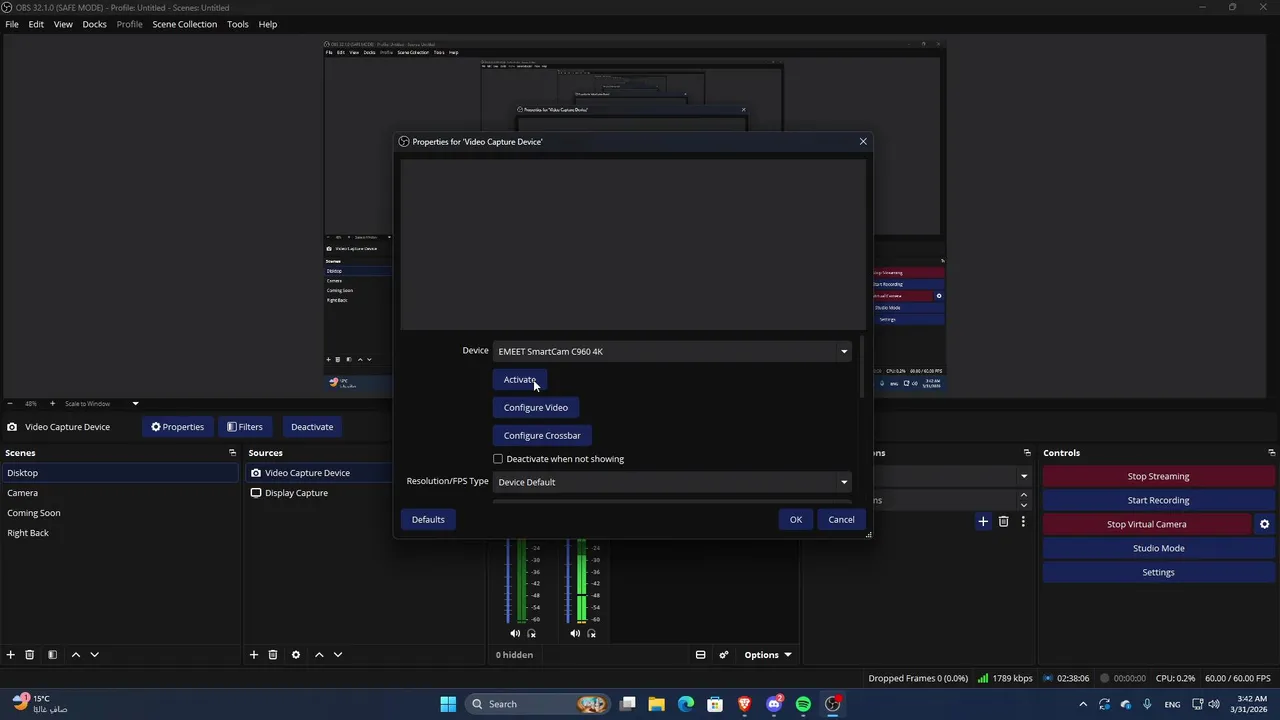Mute the first audio mixer channel

click(515, 633)
